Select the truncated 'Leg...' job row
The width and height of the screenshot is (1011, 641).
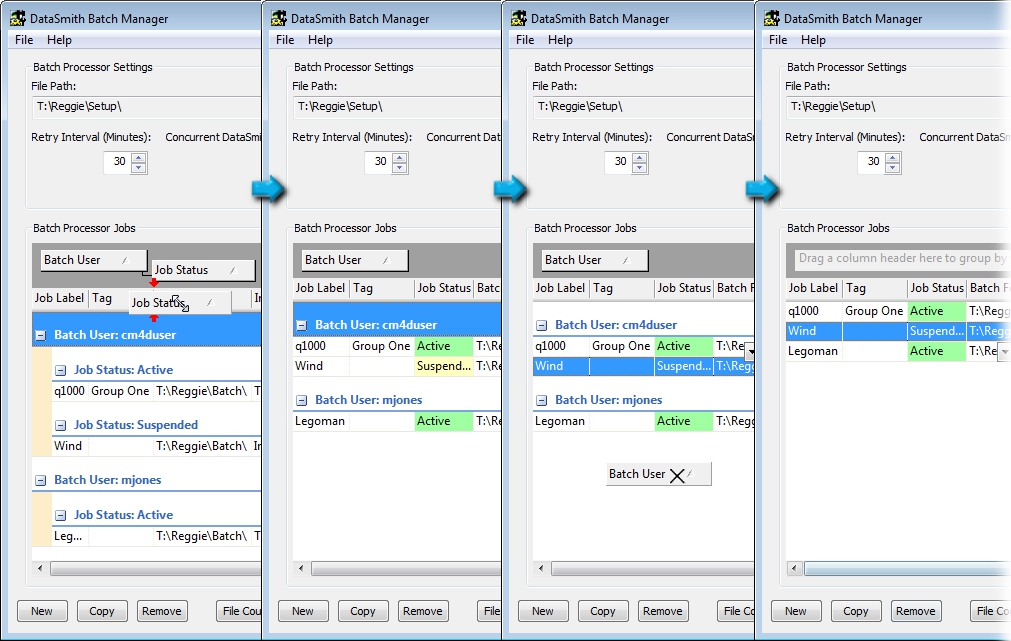(x=68, y=536)
